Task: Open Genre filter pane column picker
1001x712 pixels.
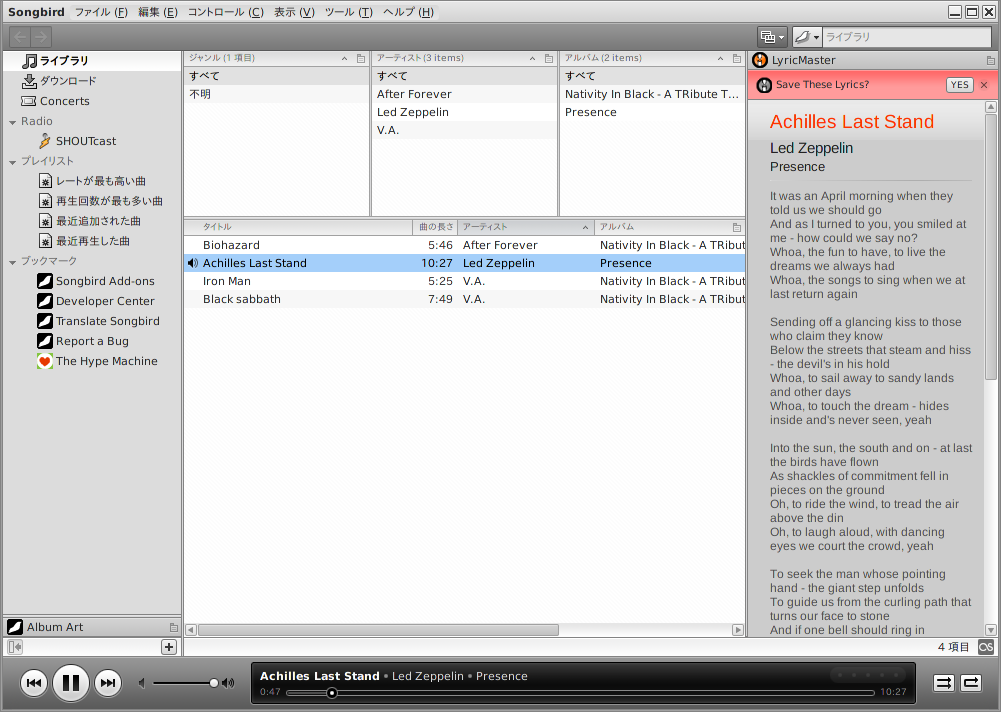Action: coord(361,59)
